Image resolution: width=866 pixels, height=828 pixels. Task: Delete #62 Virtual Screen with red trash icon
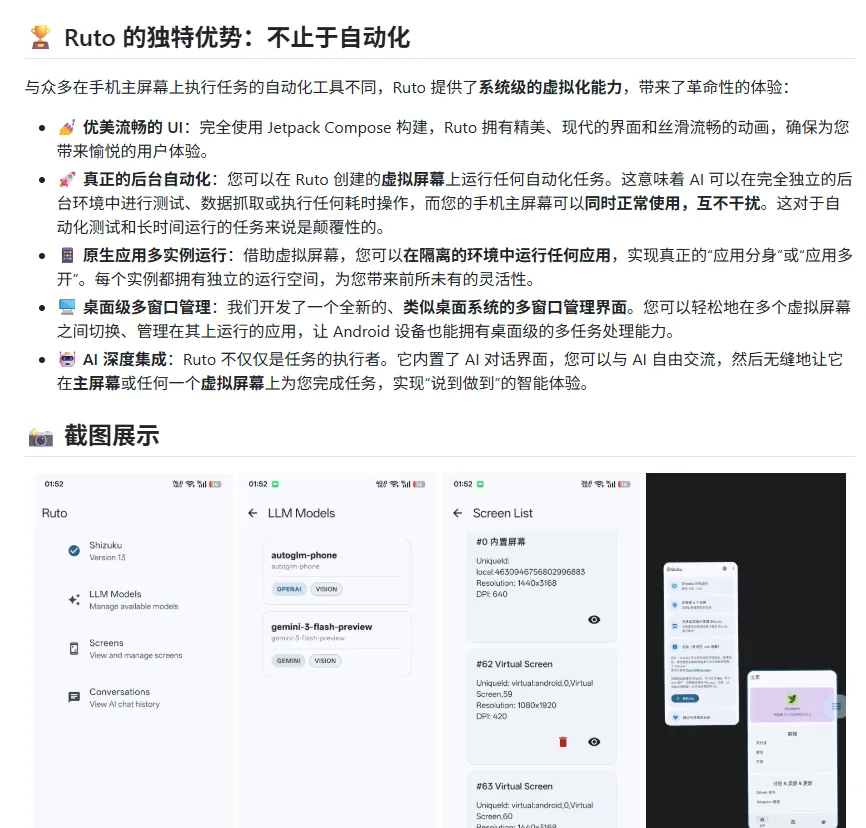coord(563,742)
